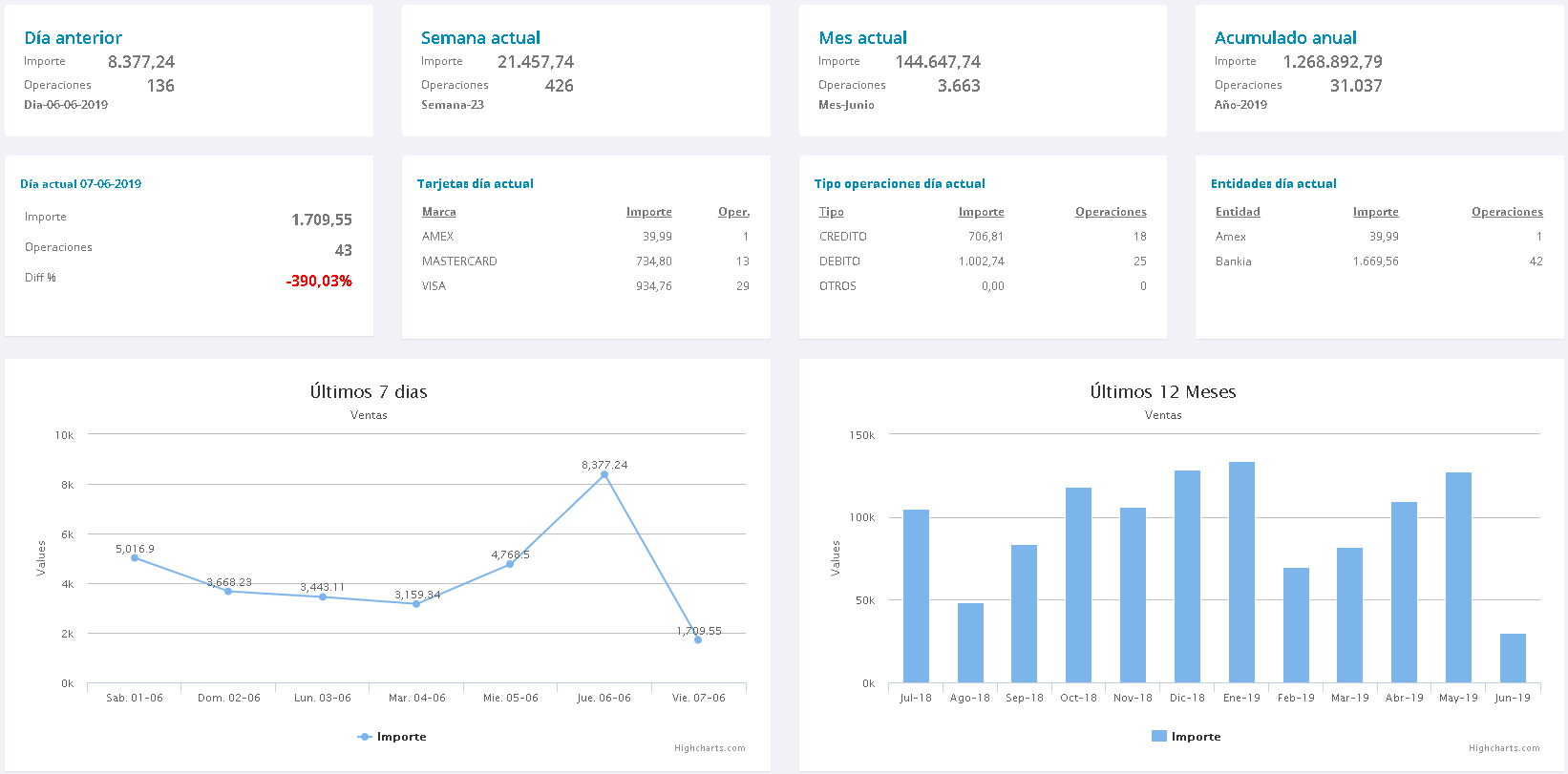Click the Acumulado anual card title
This screenshot has height=774, width=1568.
pos(1285,38)
